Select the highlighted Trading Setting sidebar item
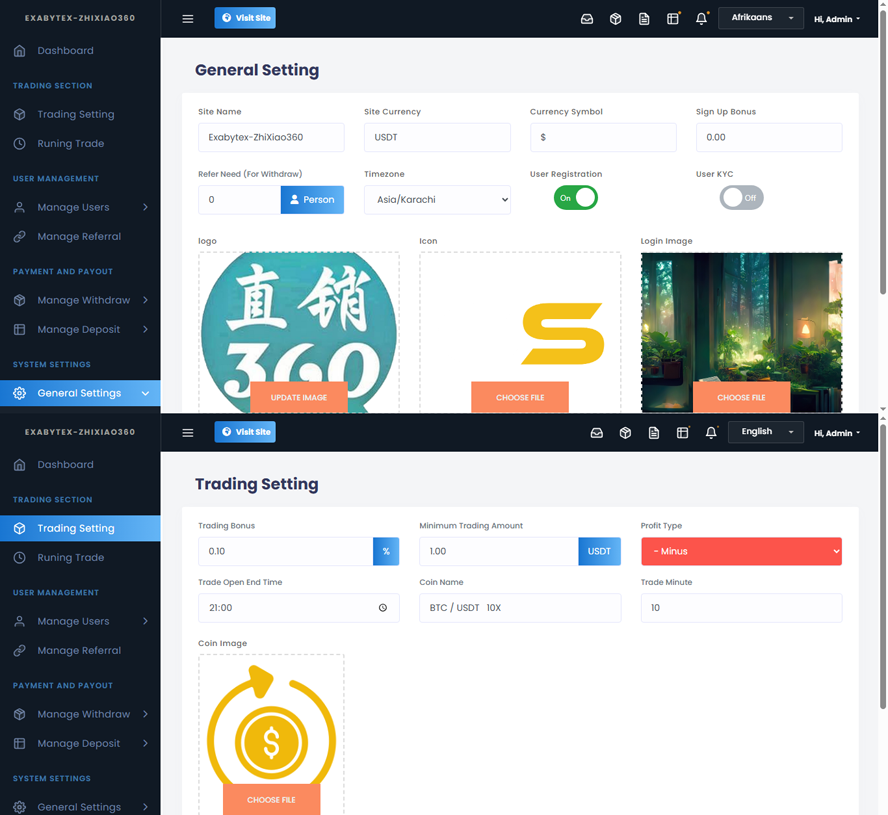Image resolution: width=888 pixels, height=815 pixels. [x=76, y=528]
